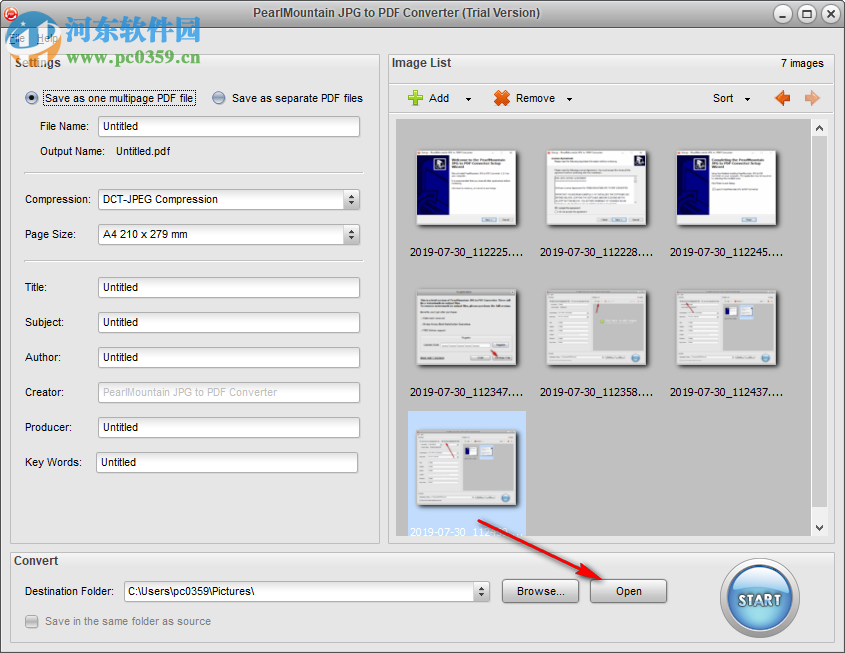Move selected image right with forward arrow

coord(812,98)
